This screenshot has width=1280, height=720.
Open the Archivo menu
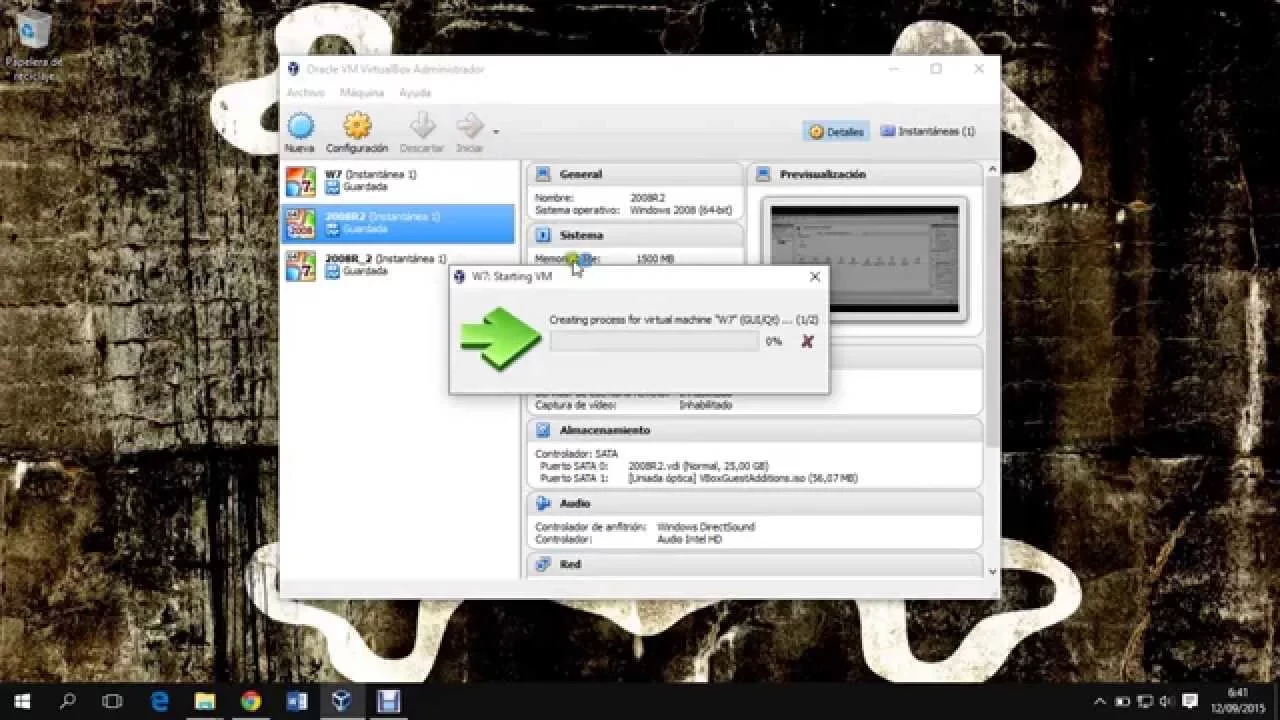point(305,92)
